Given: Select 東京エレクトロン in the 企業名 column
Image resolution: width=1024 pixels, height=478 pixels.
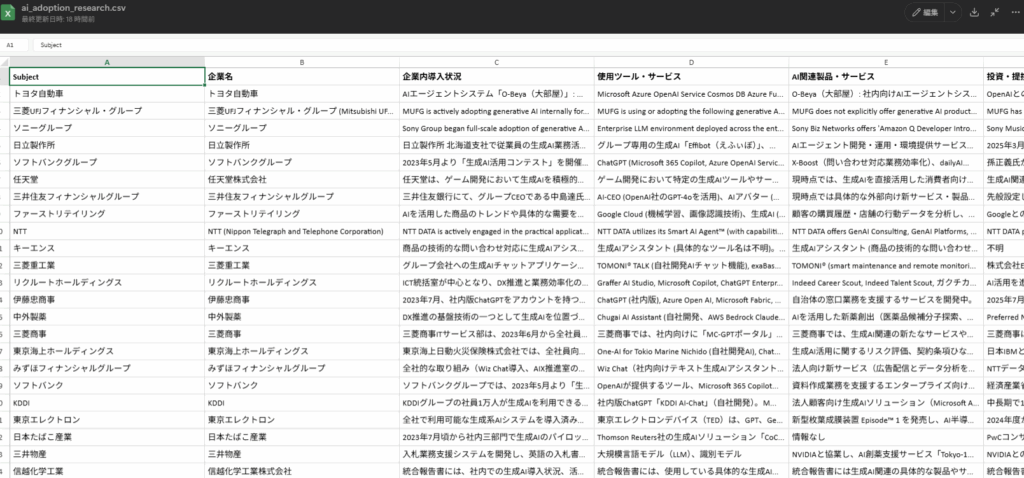Looking at the screenshot, I should click(302, 420).
